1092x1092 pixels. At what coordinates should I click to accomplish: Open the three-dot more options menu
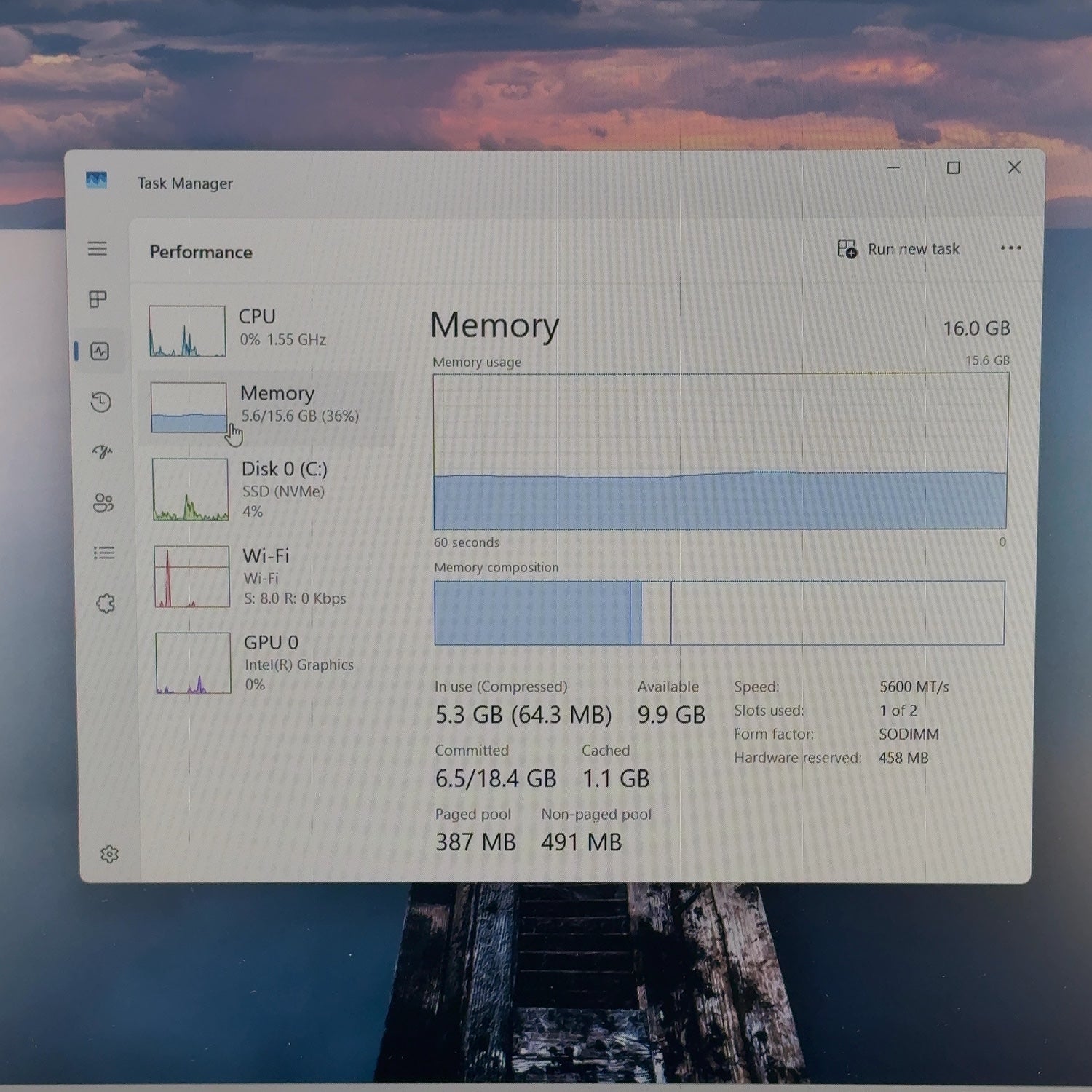point(1010,248)
